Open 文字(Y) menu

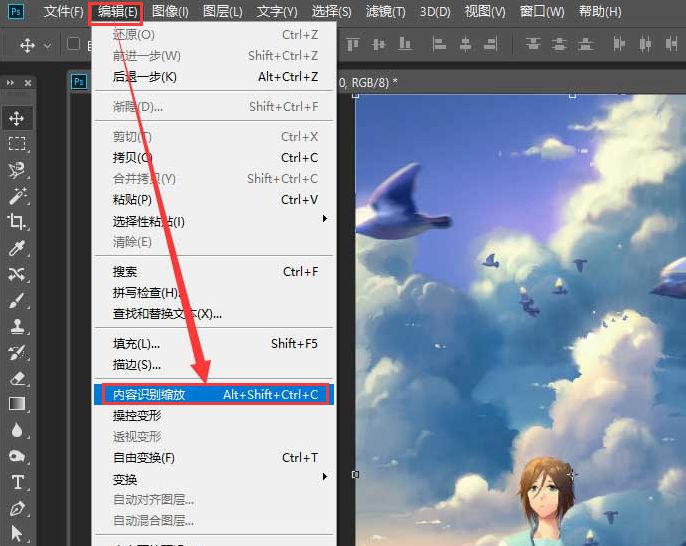277,12
